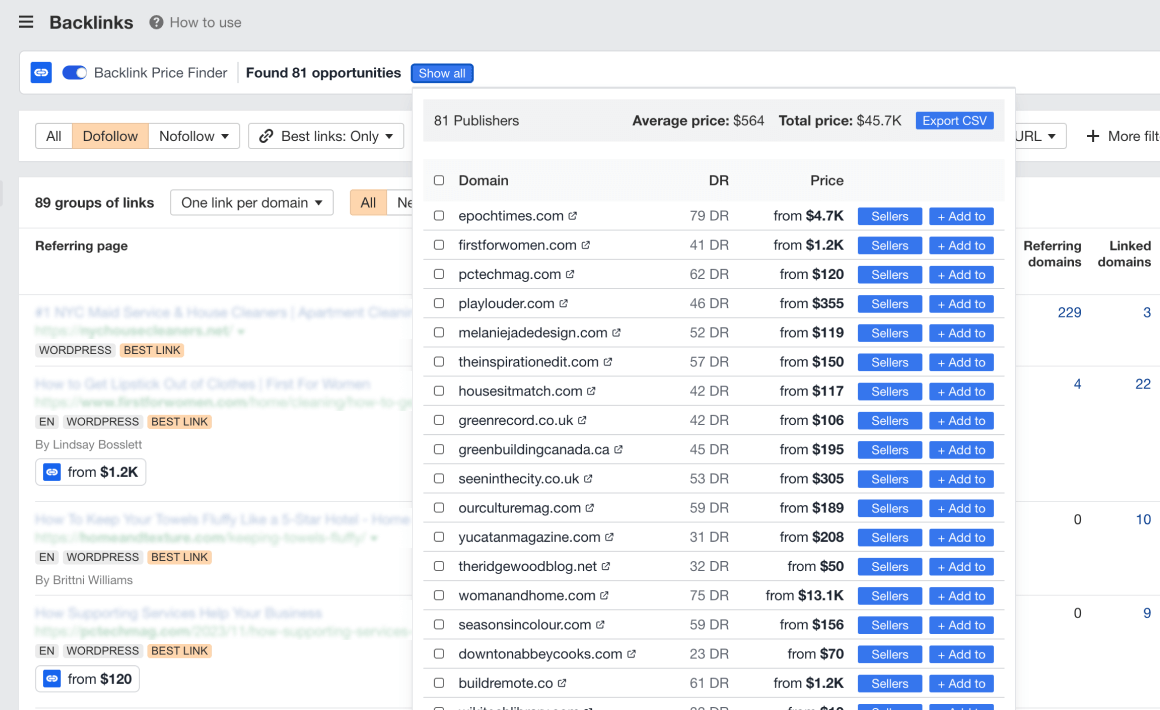Check the womanandhome.com row checkbox
Image resolution: width=1160 pixels, height=710 pixels.
pos(439,595)
